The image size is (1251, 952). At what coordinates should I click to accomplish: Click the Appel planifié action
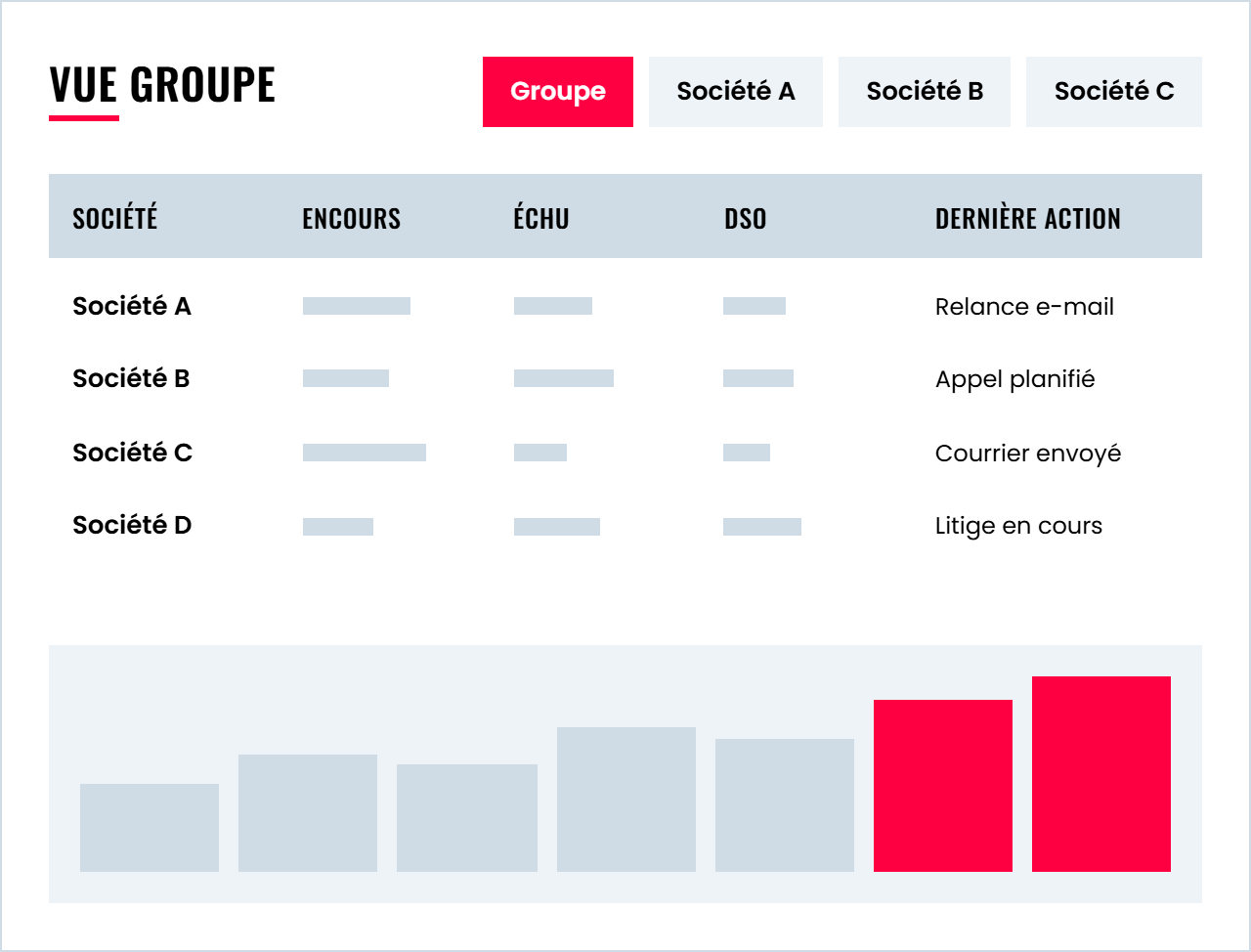click(x=1015, y=379)
